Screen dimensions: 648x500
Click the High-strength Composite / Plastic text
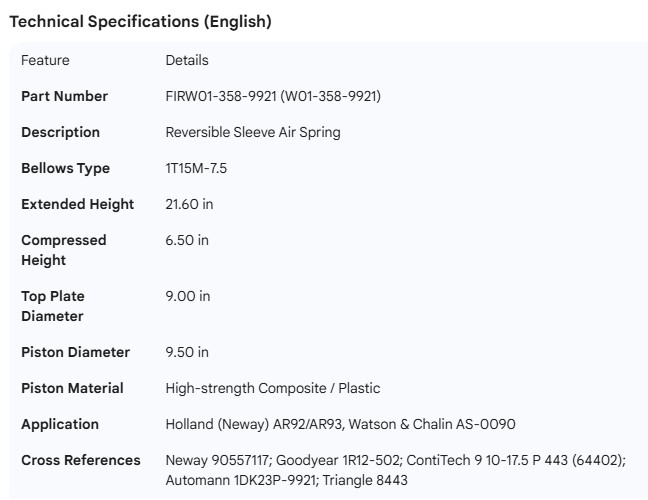tap(272, 388)
